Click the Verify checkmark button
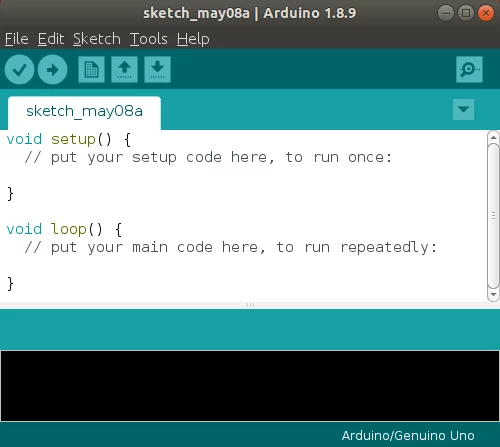Image resolution: width=500 pixels, height=447 pixels. 19,70
